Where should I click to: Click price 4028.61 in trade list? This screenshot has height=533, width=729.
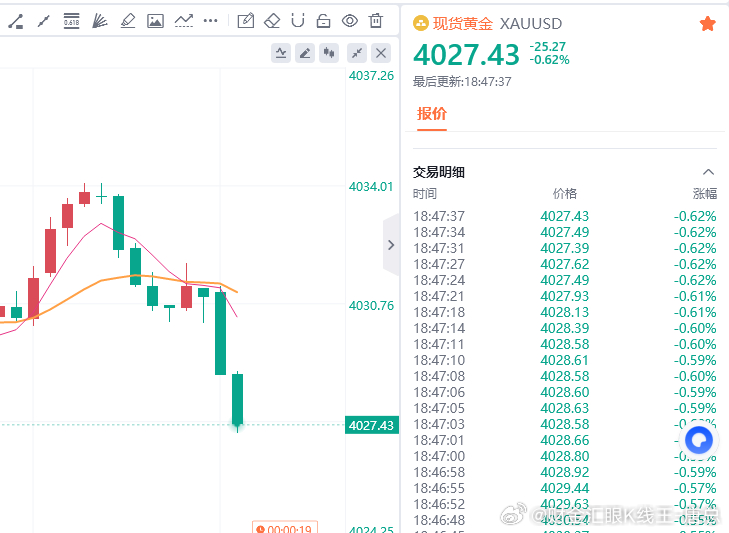pyautogui.click(x=565, y=360)
